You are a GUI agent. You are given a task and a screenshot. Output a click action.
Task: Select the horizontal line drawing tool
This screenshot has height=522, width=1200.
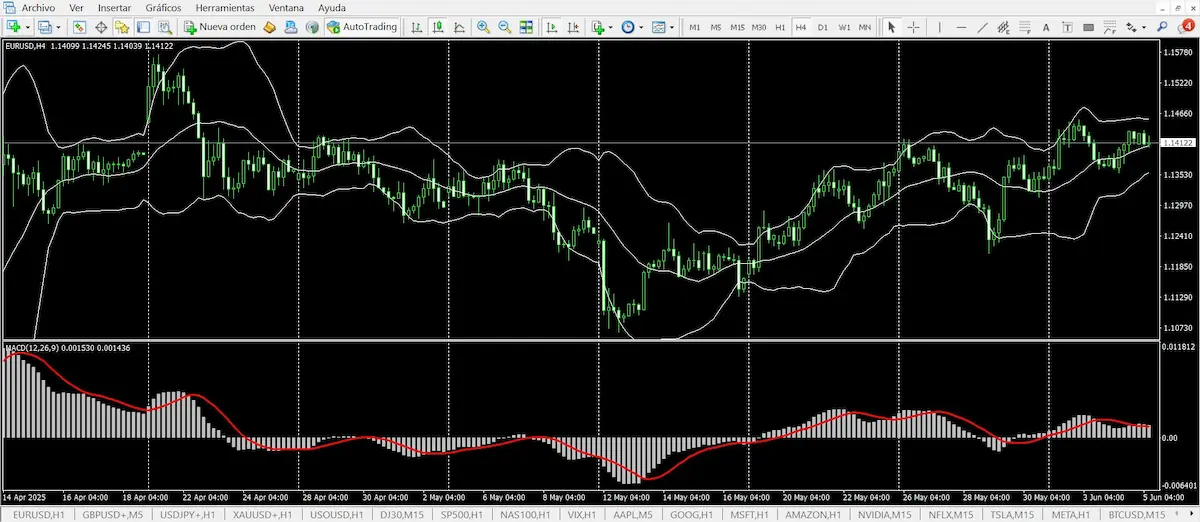click(961, 27)
